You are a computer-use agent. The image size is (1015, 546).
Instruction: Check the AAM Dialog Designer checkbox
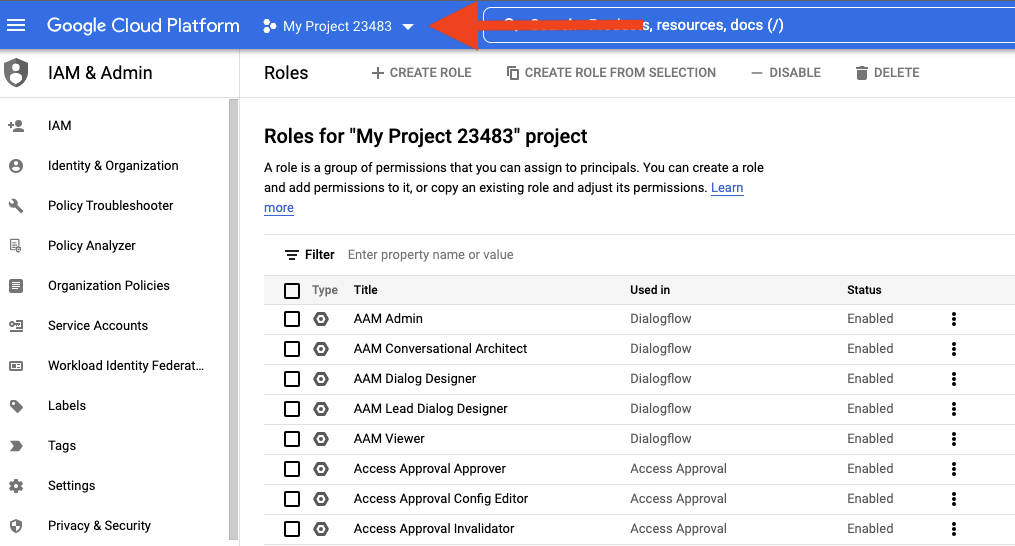click(292, 379)
